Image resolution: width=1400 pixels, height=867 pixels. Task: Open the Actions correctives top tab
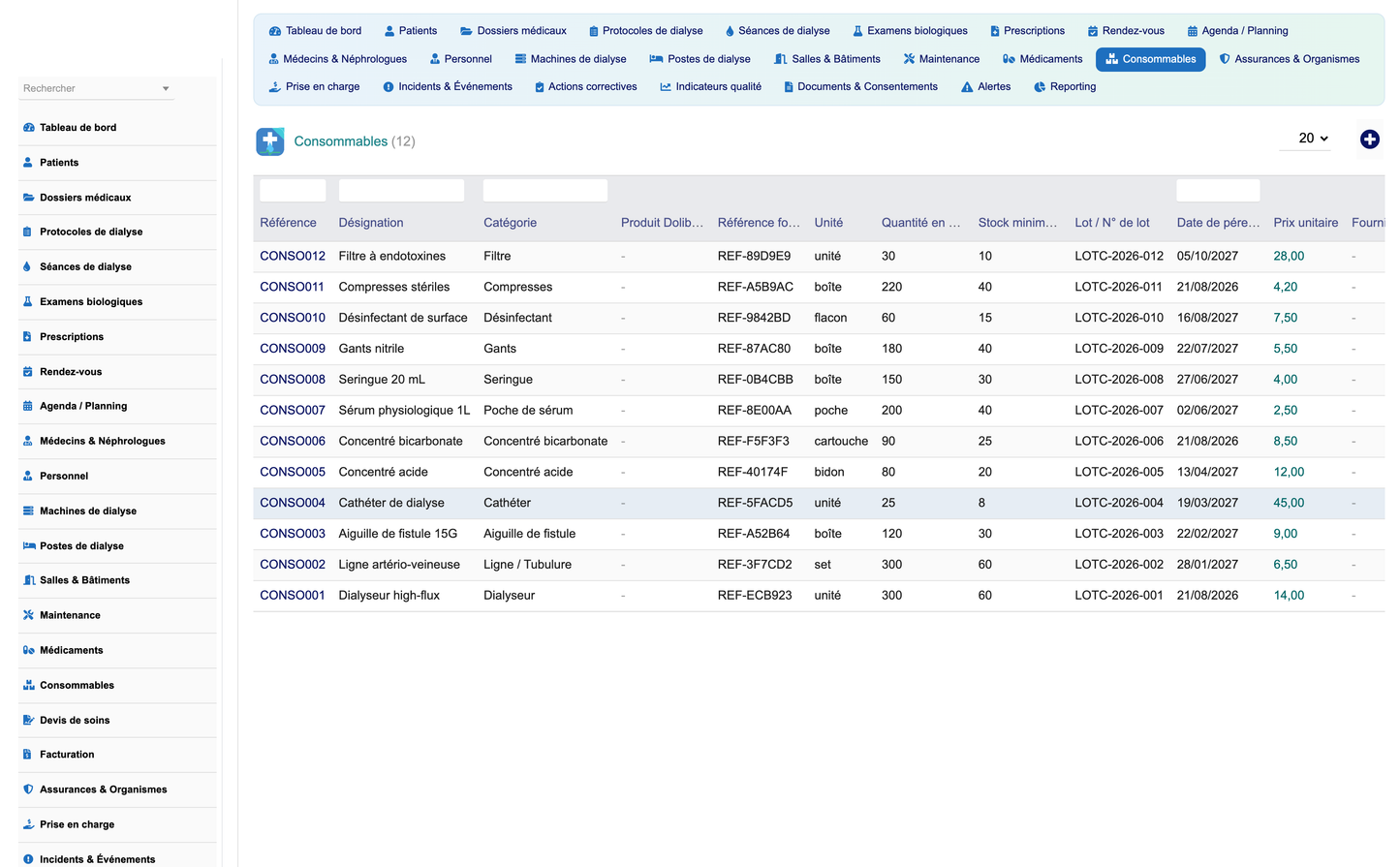585,87
